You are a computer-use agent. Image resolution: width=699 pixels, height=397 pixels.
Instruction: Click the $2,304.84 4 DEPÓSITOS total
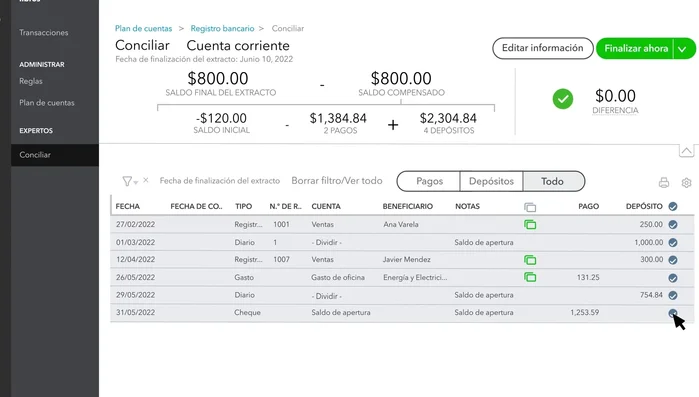448,123
